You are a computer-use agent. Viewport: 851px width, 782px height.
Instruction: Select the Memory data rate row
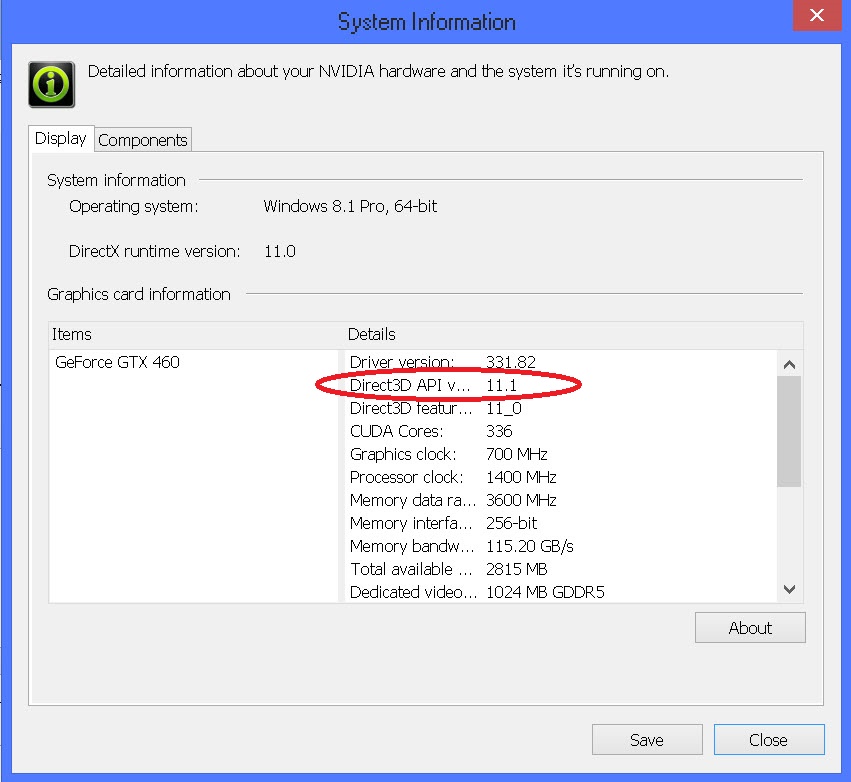(561, 500)
